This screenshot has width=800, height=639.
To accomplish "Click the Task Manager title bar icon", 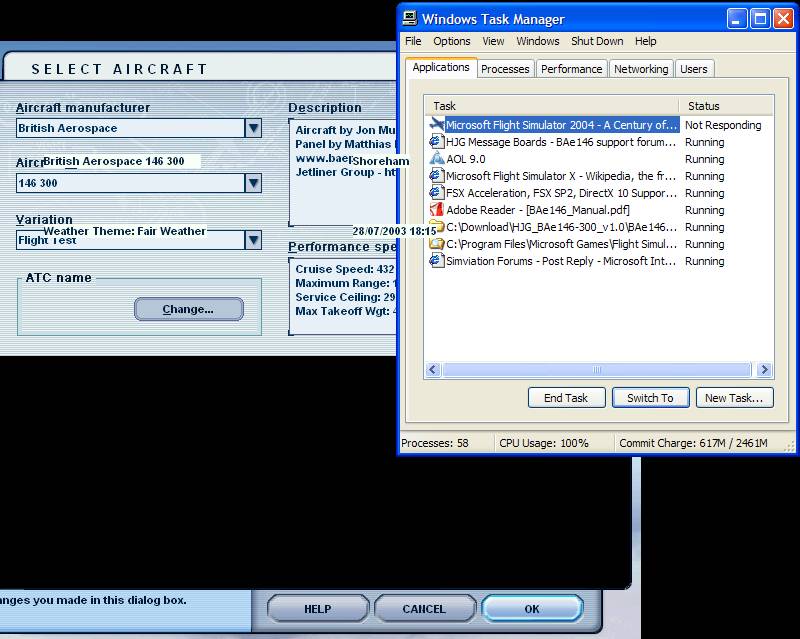I will [x=410, y=18].
